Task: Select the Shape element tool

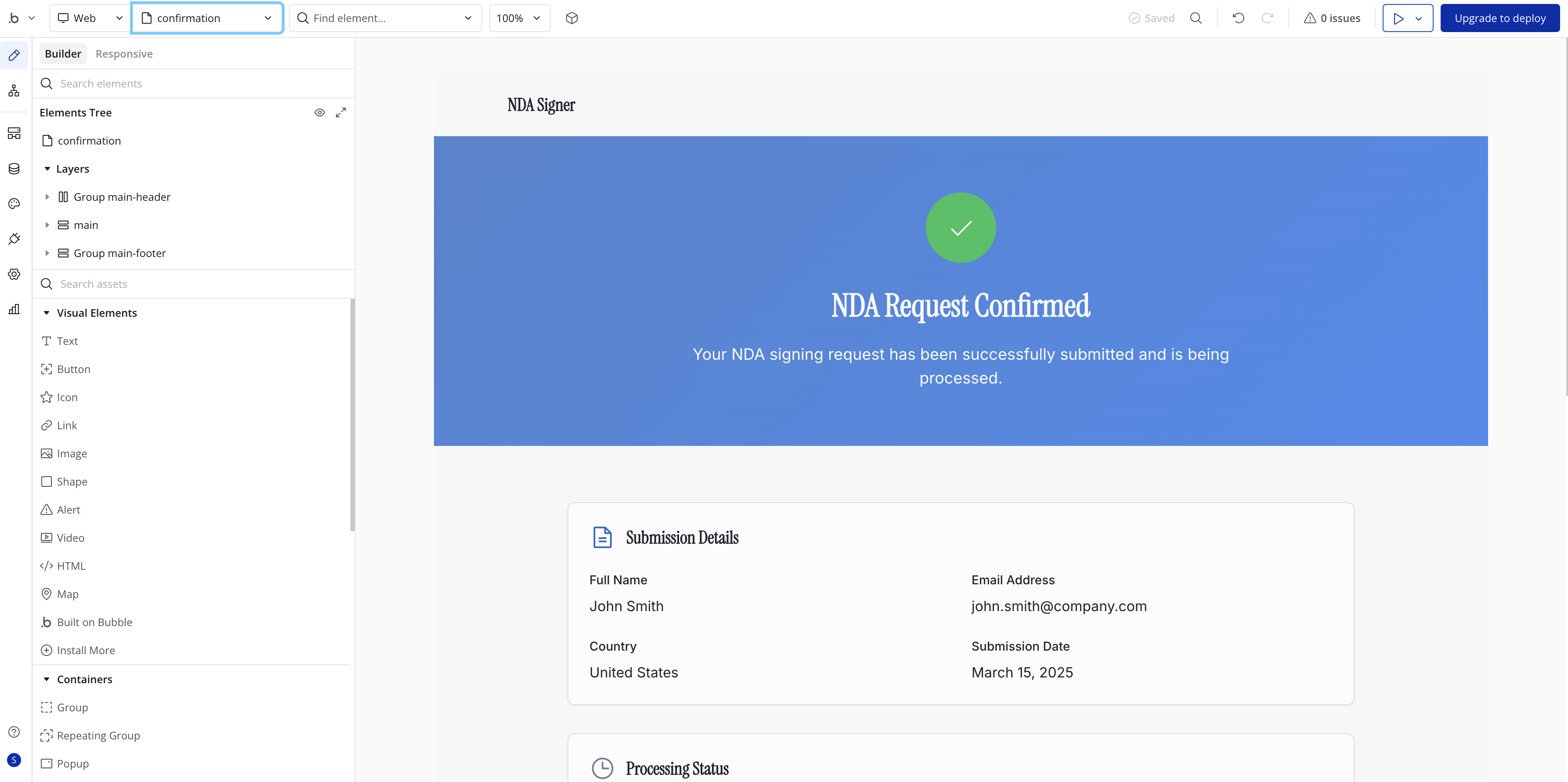Action: click(64, 481)
